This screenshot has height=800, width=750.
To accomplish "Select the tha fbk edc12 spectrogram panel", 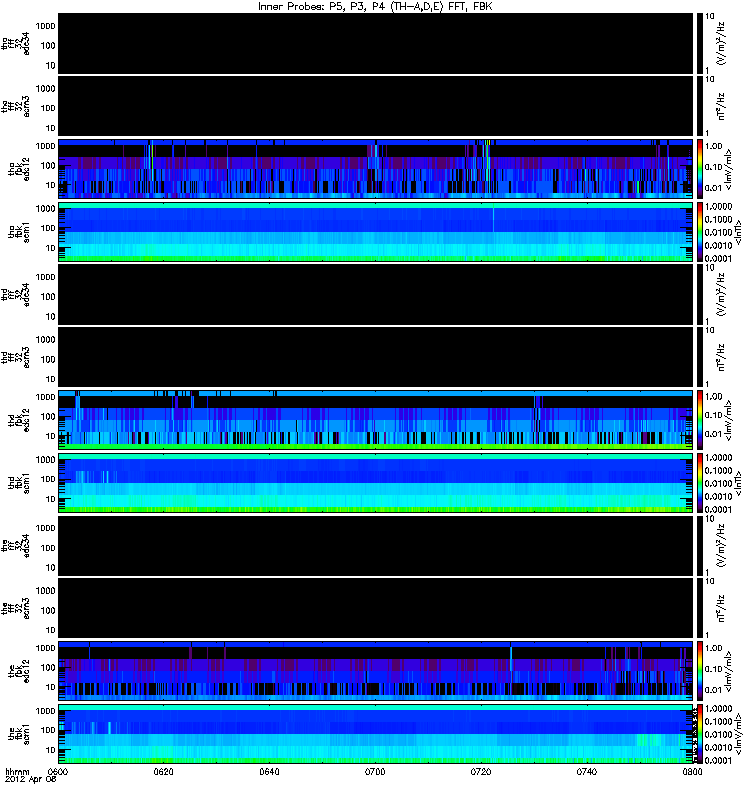I will pos(376,169).
